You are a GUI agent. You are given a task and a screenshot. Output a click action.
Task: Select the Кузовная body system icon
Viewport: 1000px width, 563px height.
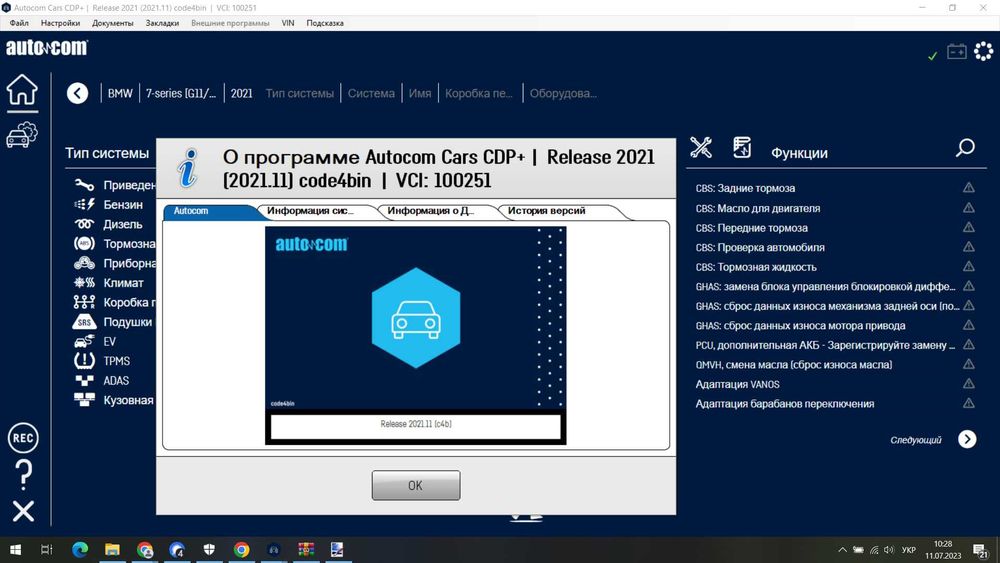coord(84,400)
